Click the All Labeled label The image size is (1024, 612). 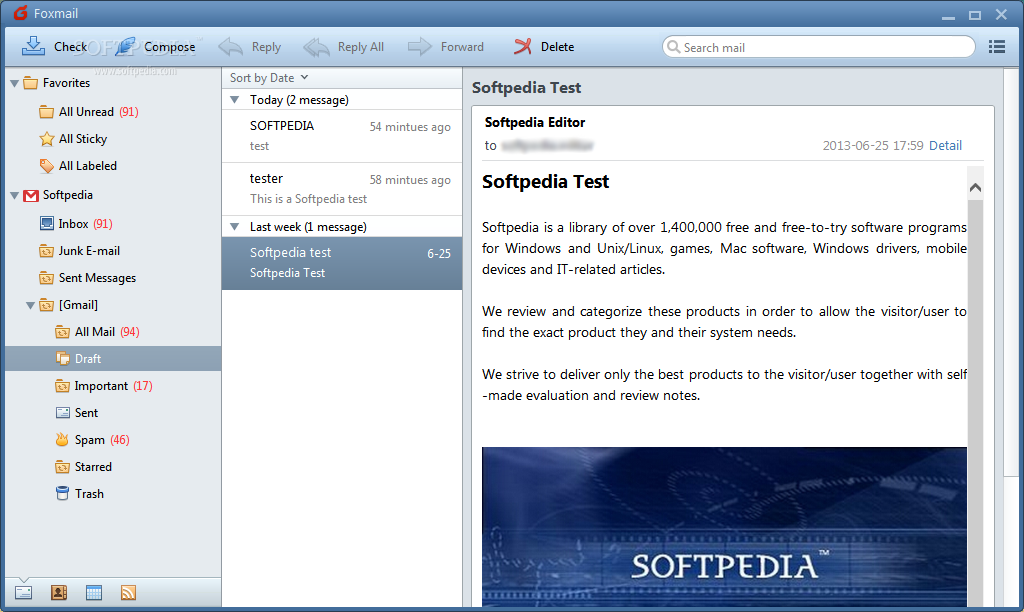[x=88, y=166]
